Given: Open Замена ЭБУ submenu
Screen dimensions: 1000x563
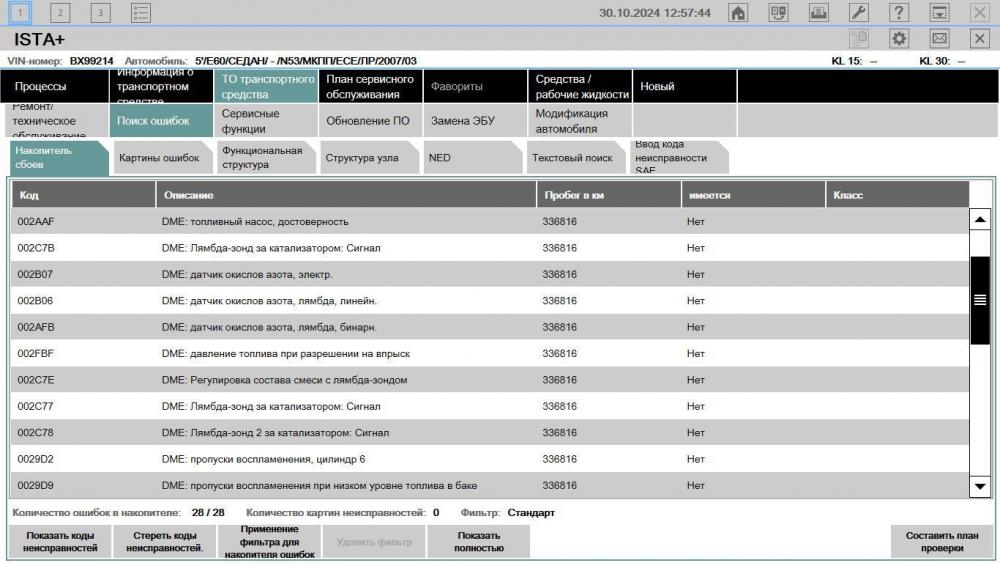Looking at the screenshot, I should pos(475,121).
